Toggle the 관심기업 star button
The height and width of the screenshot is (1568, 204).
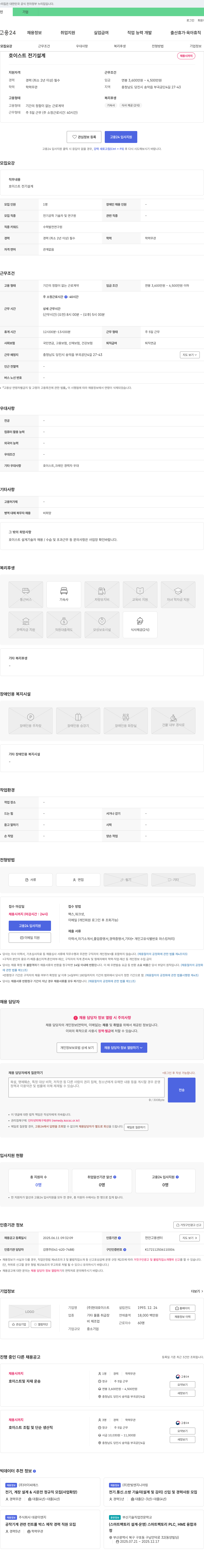19,1325
